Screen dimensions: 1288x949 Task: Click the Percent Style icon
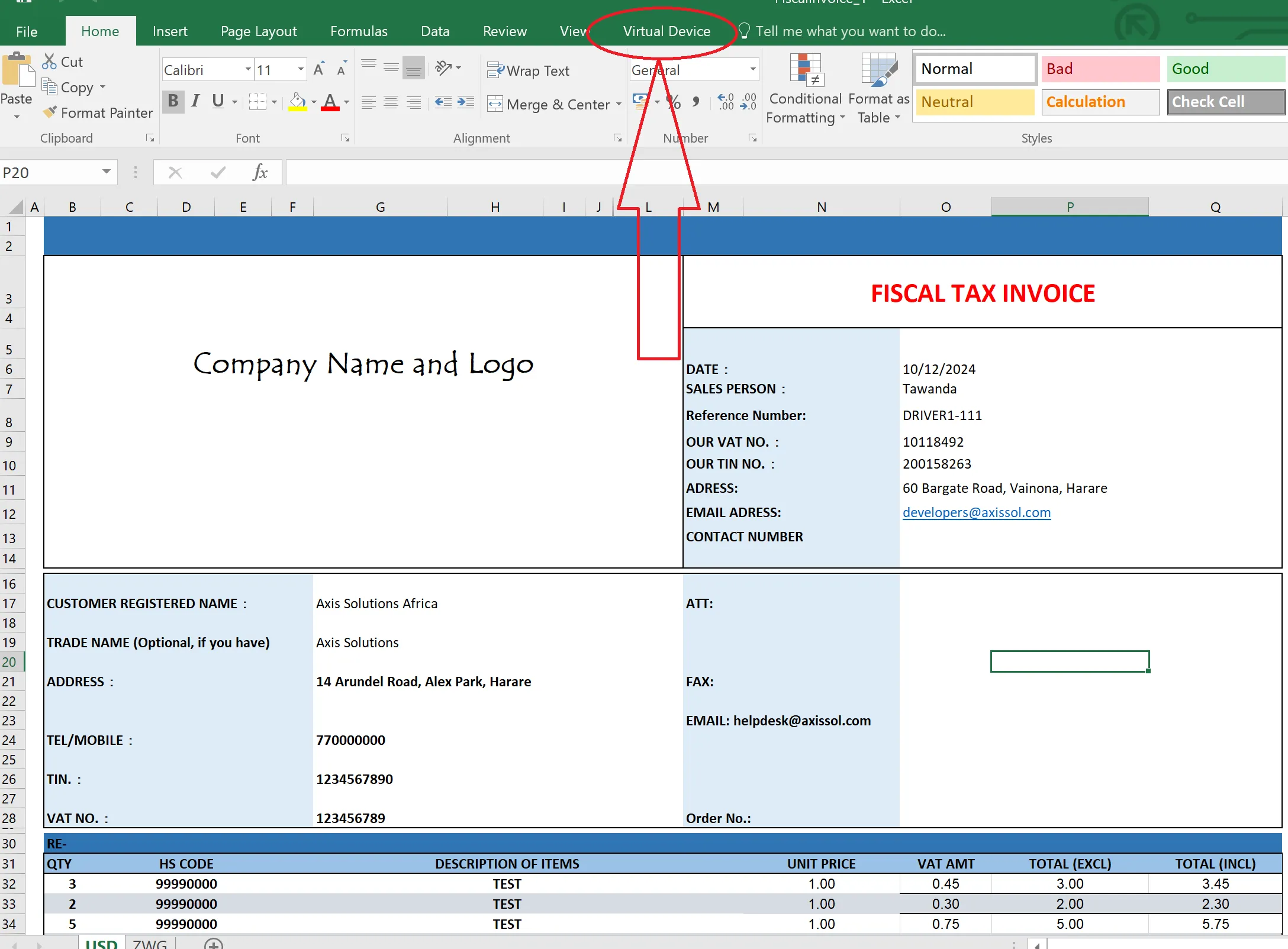pyautogui.click(x=672, y=102)
